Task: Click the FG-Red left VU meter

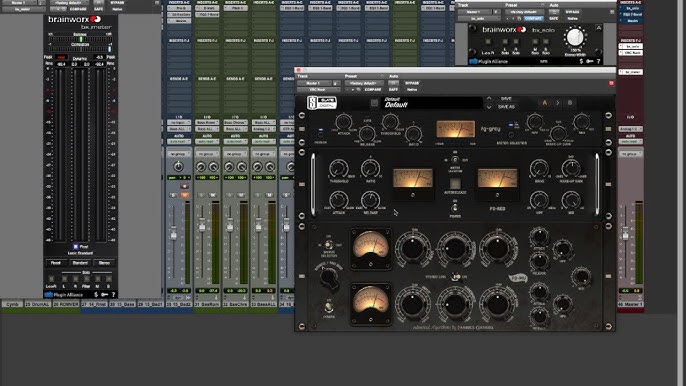Action: click(413, 179)
